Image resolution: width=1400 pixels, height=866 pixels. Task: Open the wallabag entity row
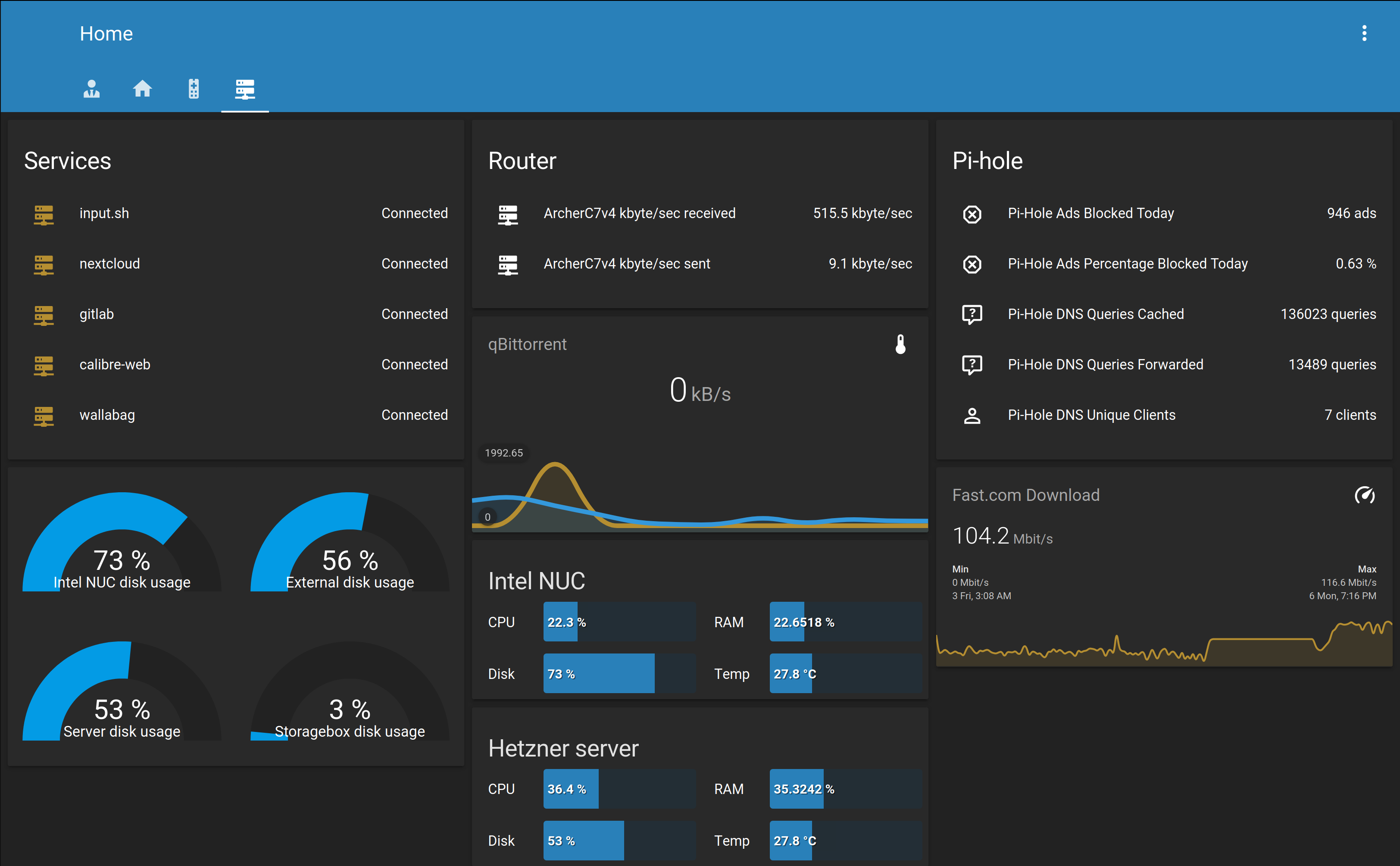click(x=236, y=415)
